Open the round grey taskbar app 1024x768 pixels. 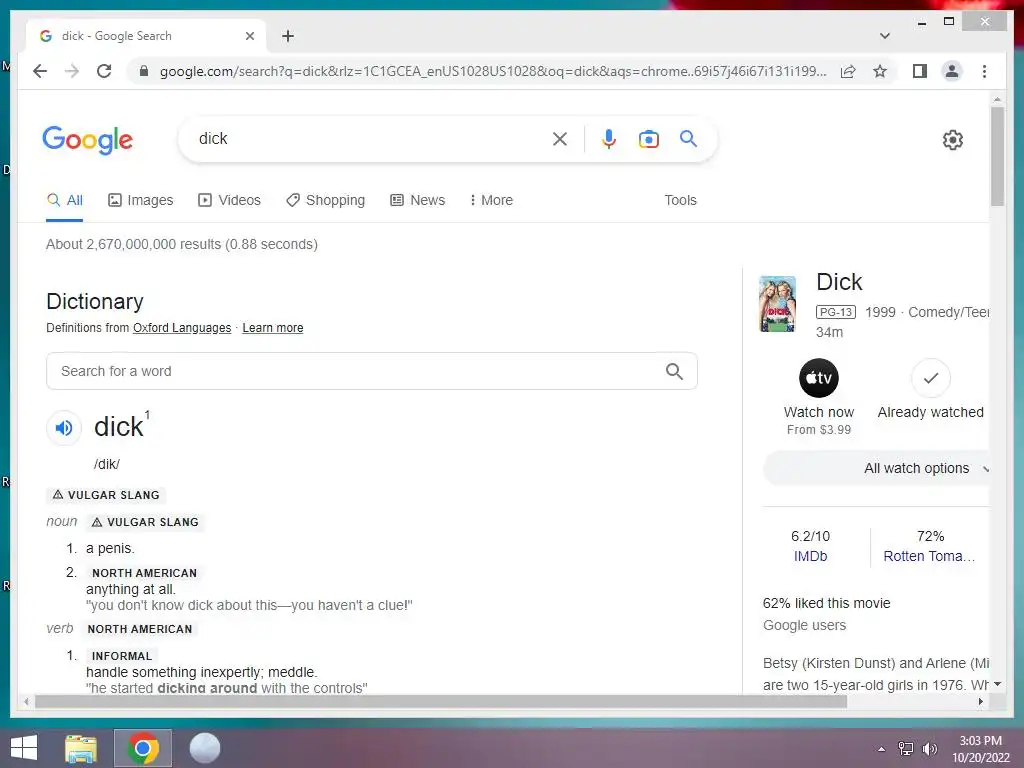(x=204, y=748)
